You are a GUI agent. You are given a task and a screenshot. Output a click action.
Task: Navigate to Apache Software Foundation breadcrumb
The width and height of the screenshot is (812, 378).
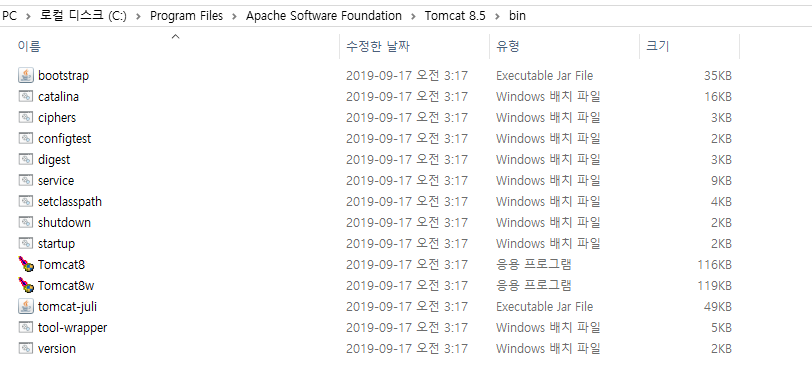point(324,16)
